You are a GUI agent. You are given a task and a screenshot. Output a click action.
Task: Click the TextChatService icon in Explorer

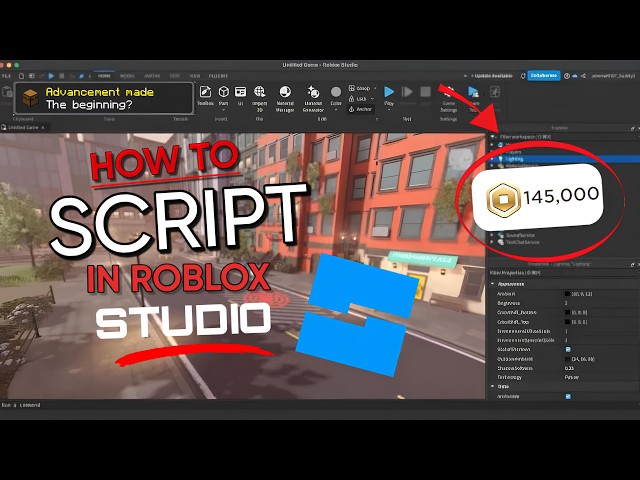[x=501, y=242]
